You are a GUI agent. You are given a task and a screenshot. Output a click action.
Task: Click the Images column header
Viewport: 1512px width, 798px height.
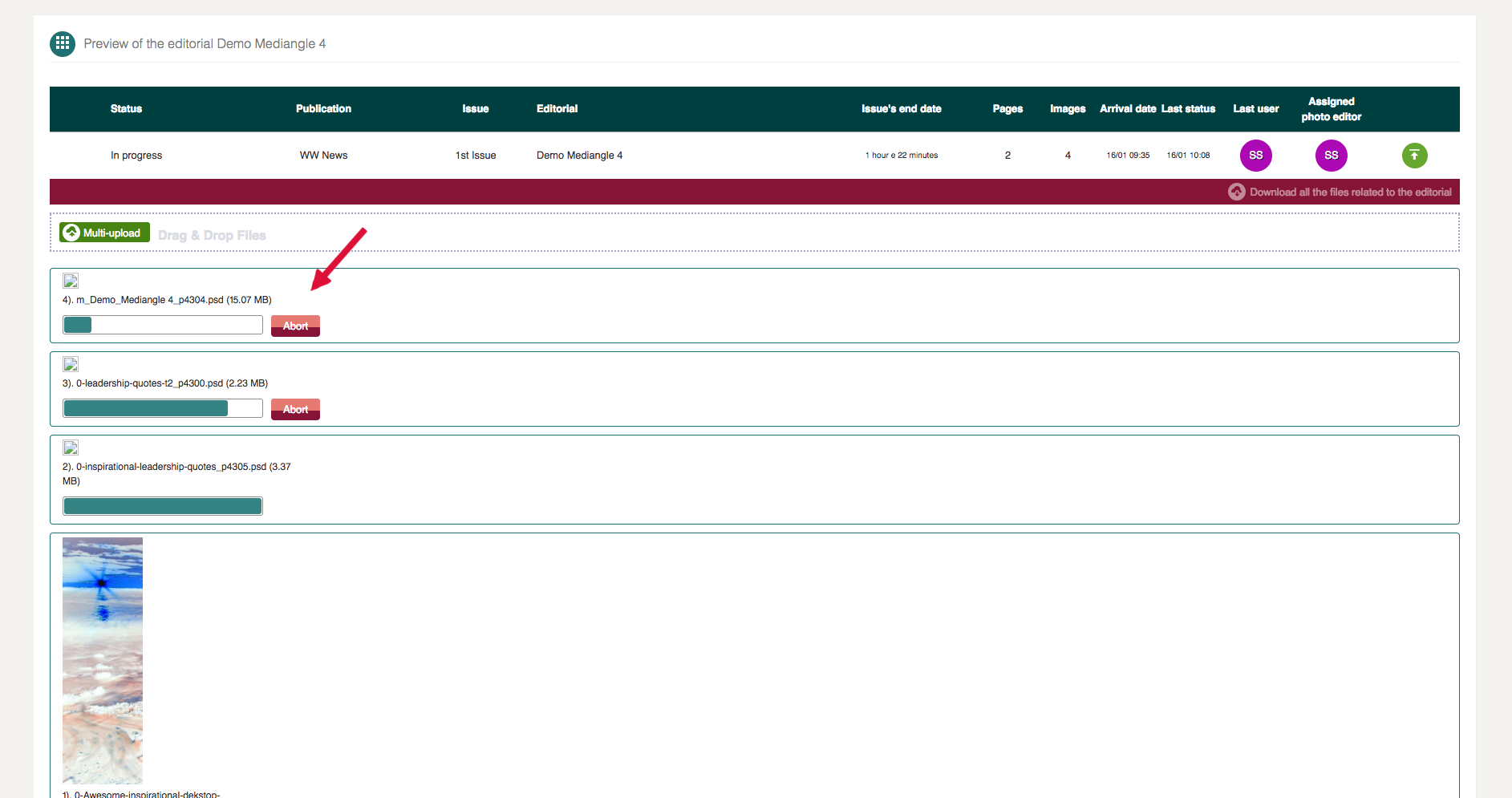click(1068, 109)
